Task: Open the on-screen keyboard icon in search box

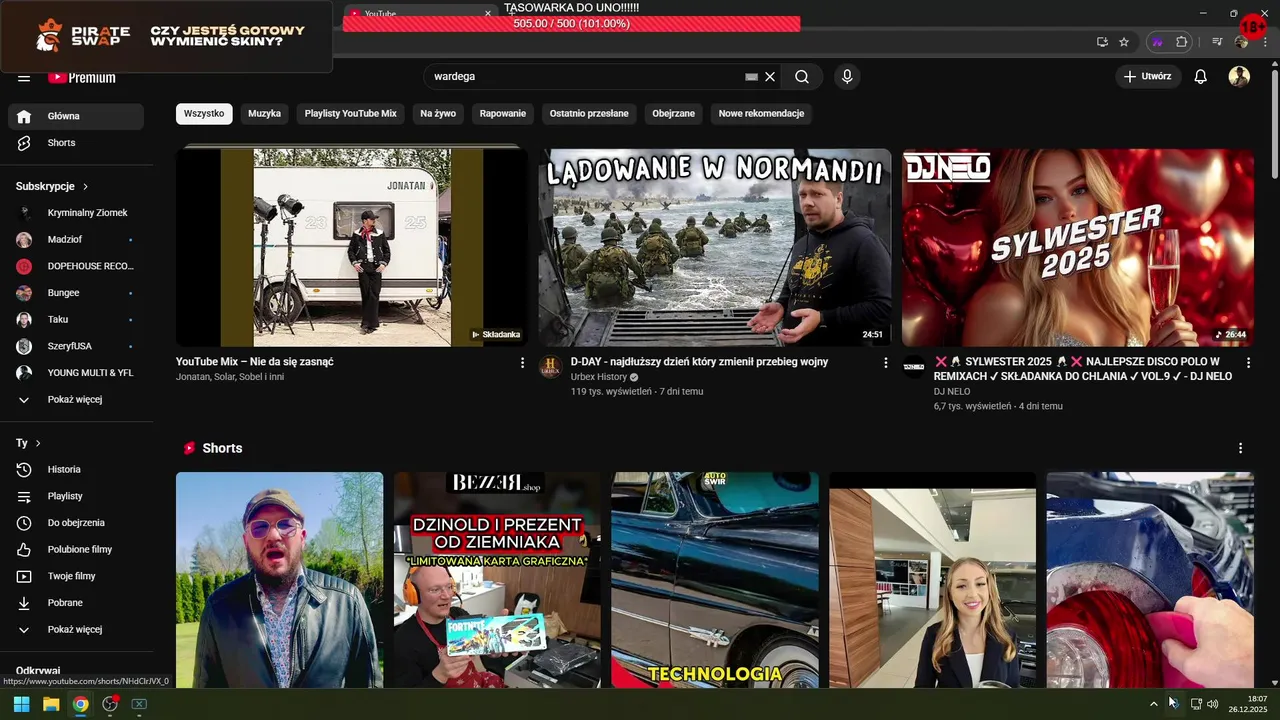Action: 752,77
